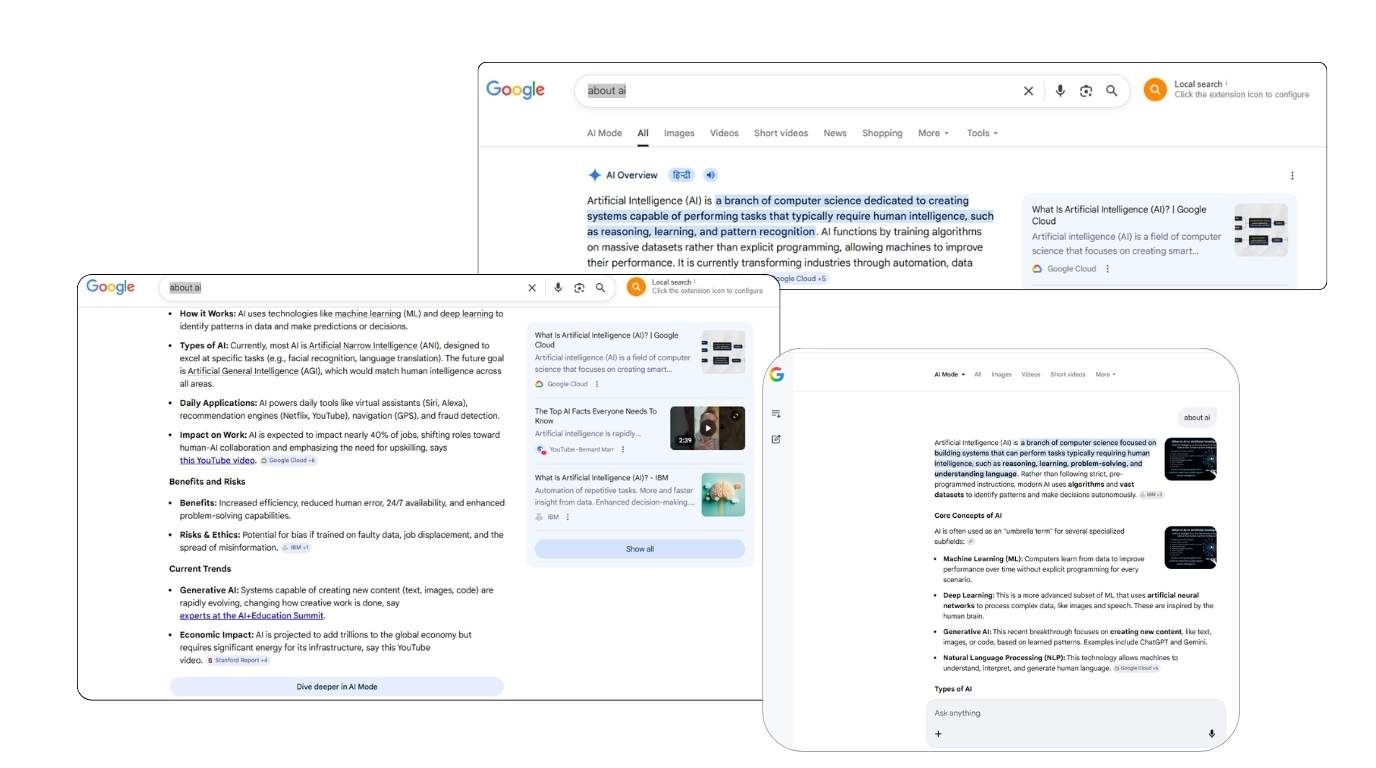Open the three-dot menu next to the IBM source

(x=568, y=517)
